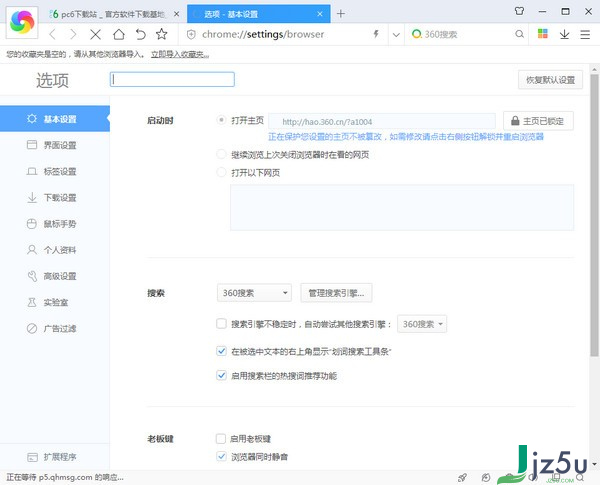
Task: Open the 360搜索 default engine dropdown
Action: (254, 293)
